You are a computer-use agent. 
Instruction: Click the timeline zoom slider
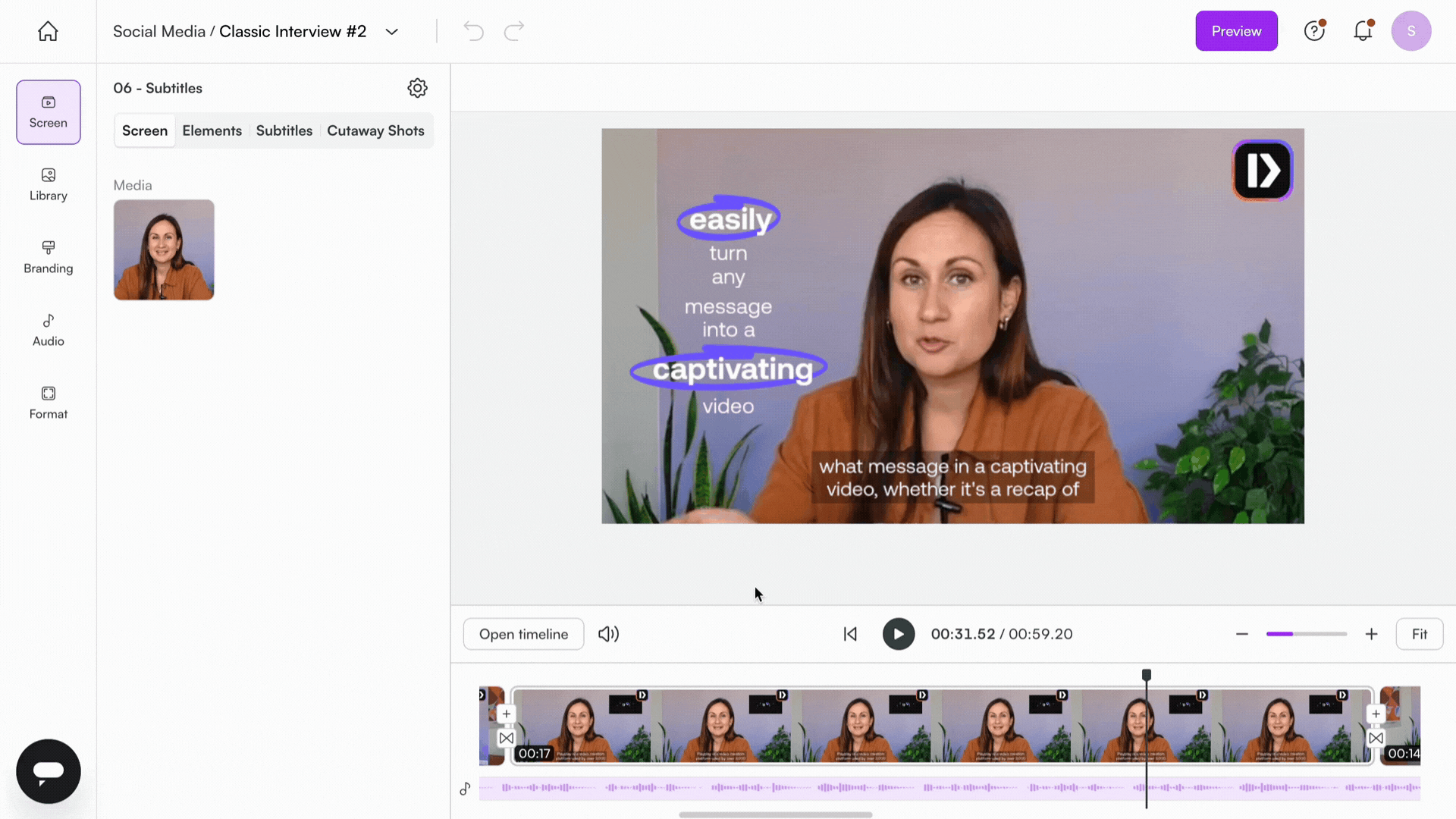coord(1306,634)
